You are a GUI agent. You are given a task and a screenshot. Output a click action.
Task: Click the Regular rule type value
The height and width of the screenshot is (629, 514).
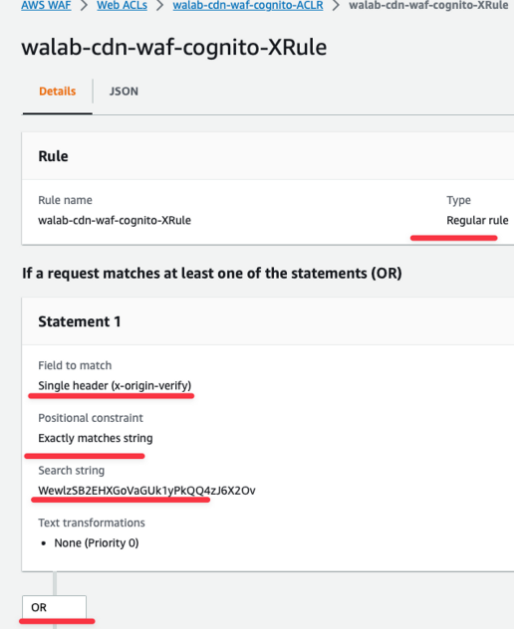[477, 220]
